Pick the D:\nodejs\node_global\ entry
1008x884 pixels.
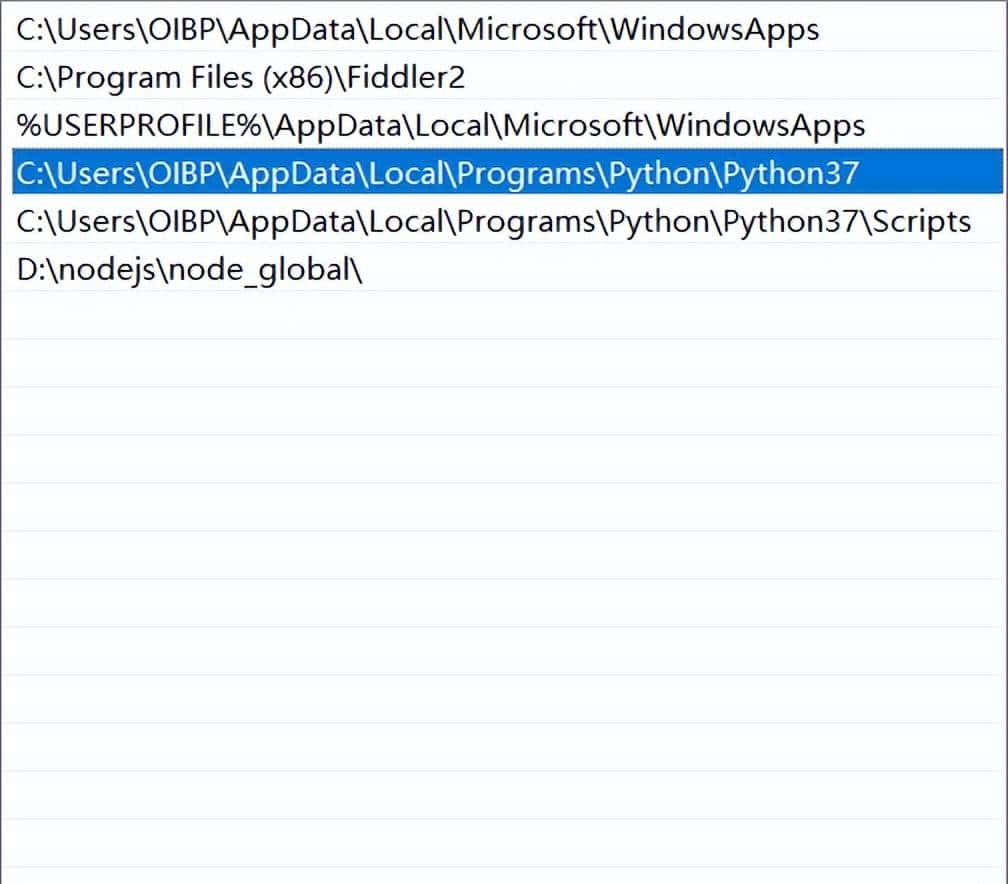189,269
